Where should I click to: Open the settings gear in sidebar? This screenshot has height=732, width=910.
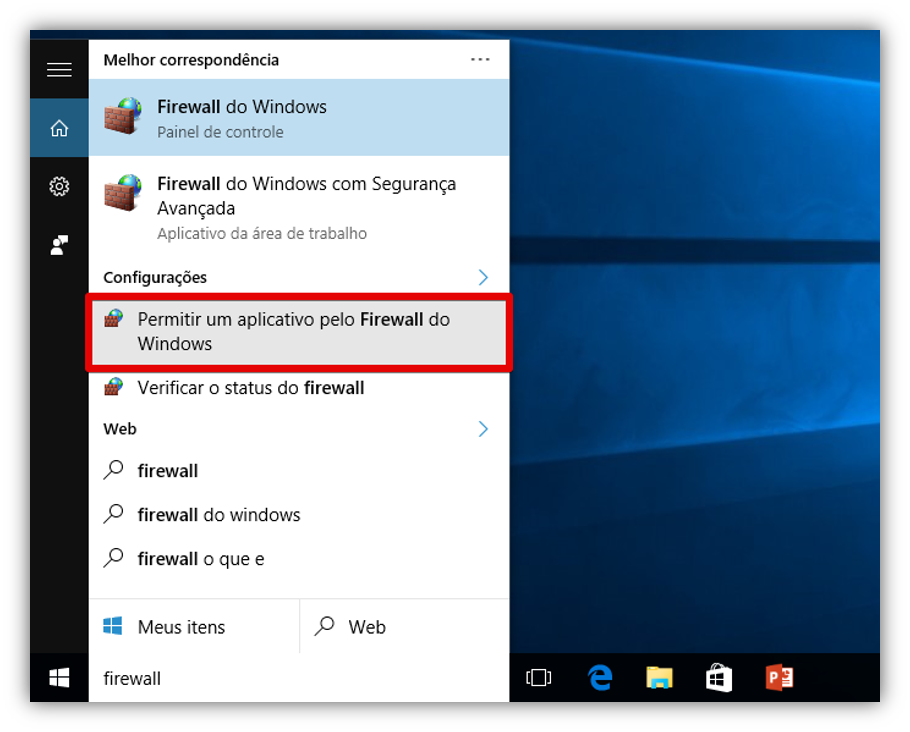coord(59,186)
